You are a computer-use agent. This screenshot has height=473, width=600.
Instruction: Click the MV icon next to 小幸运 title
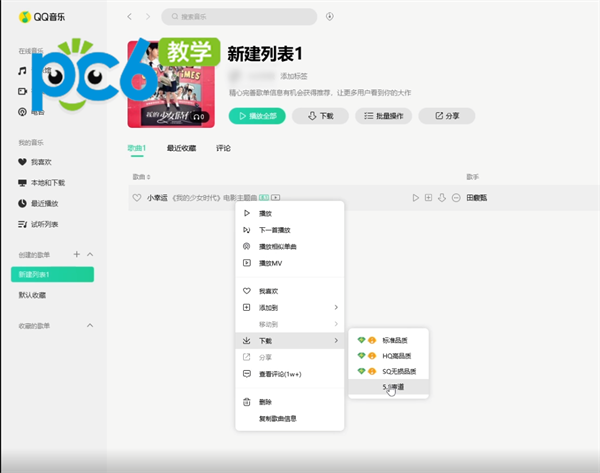(276, 197)
